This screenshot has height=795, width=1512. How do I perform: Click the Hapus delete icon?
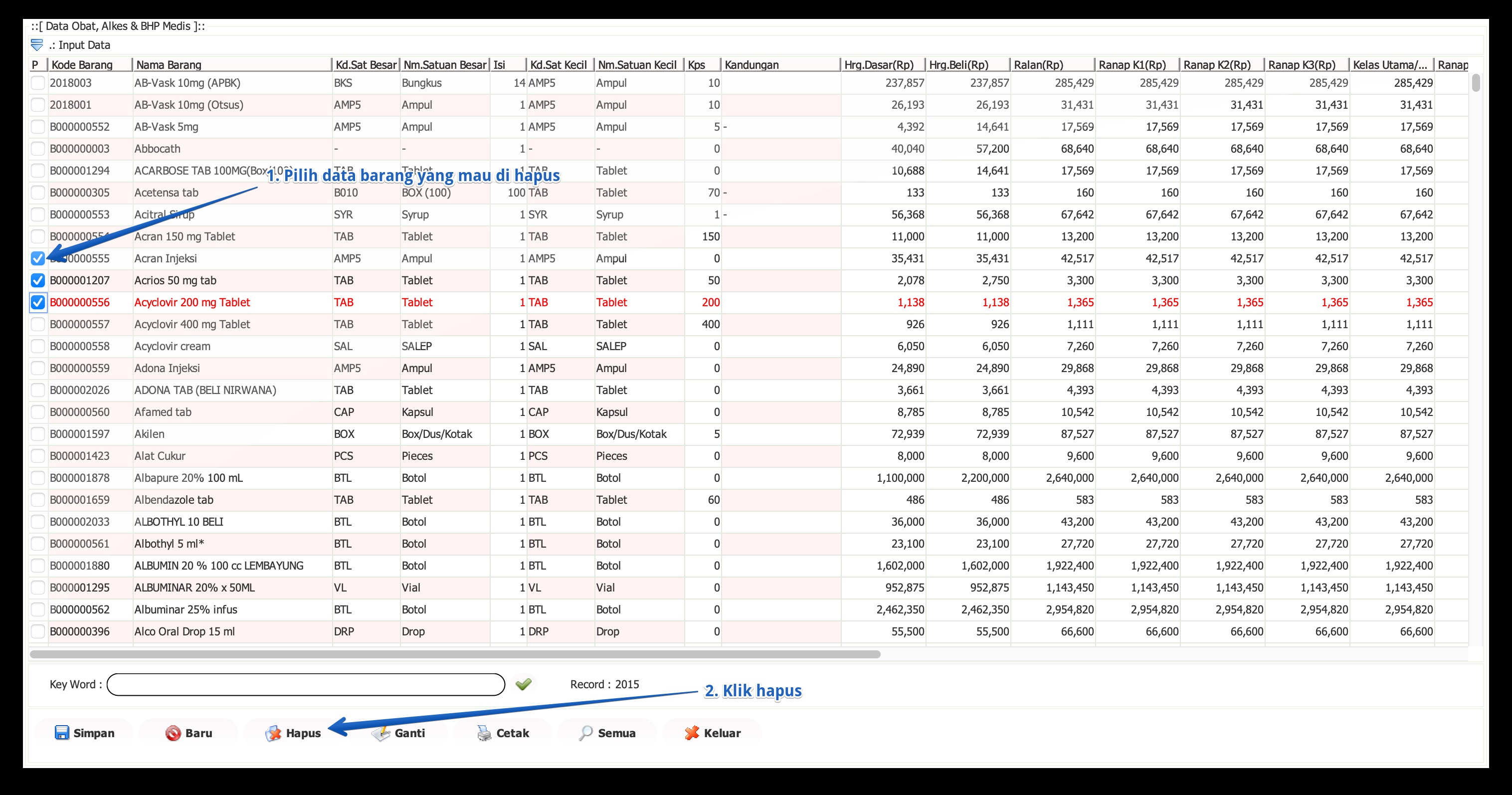click(x=273, y=733)
